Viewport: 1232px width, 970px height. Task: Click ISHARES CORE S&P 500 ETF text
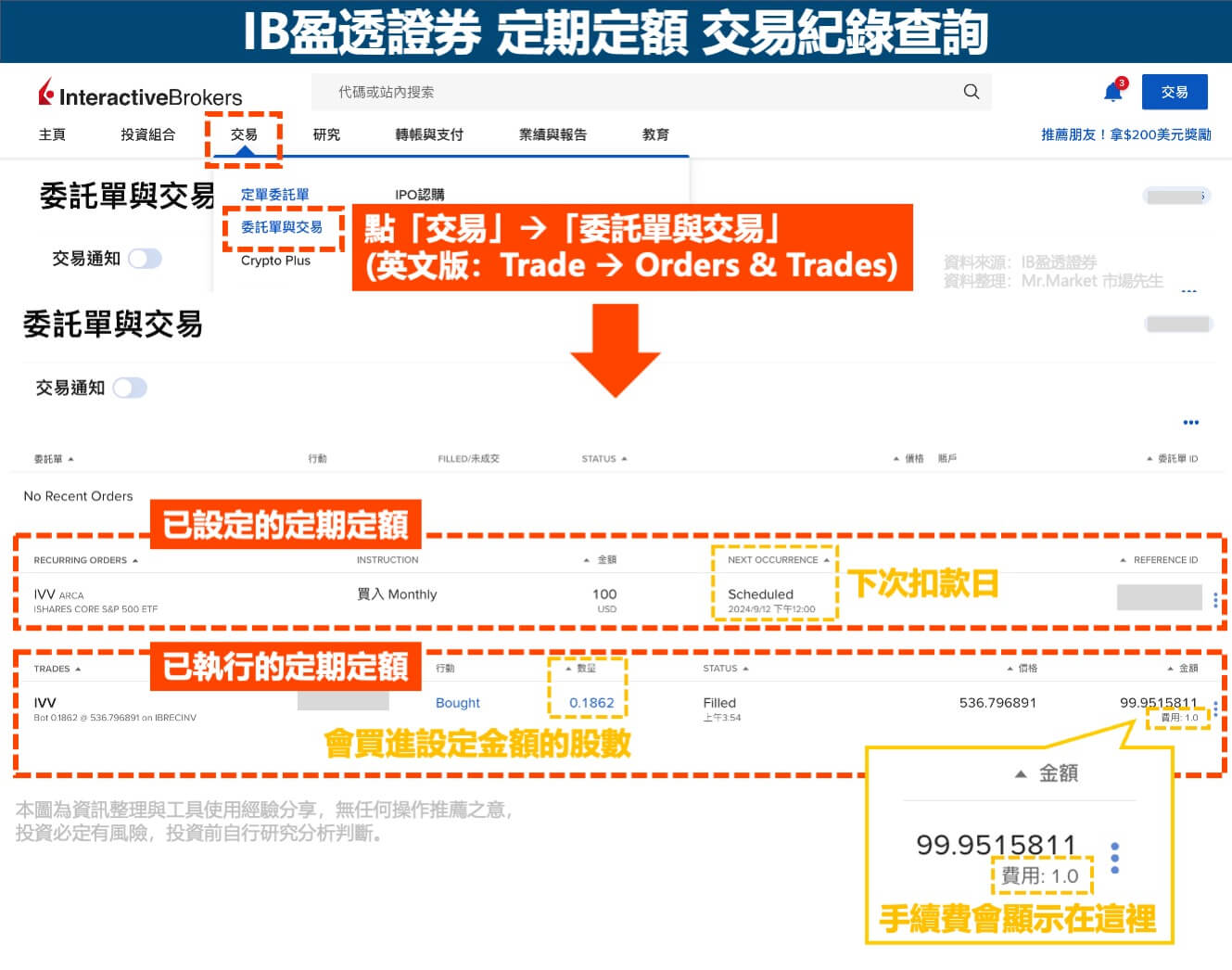pos(95,609)
